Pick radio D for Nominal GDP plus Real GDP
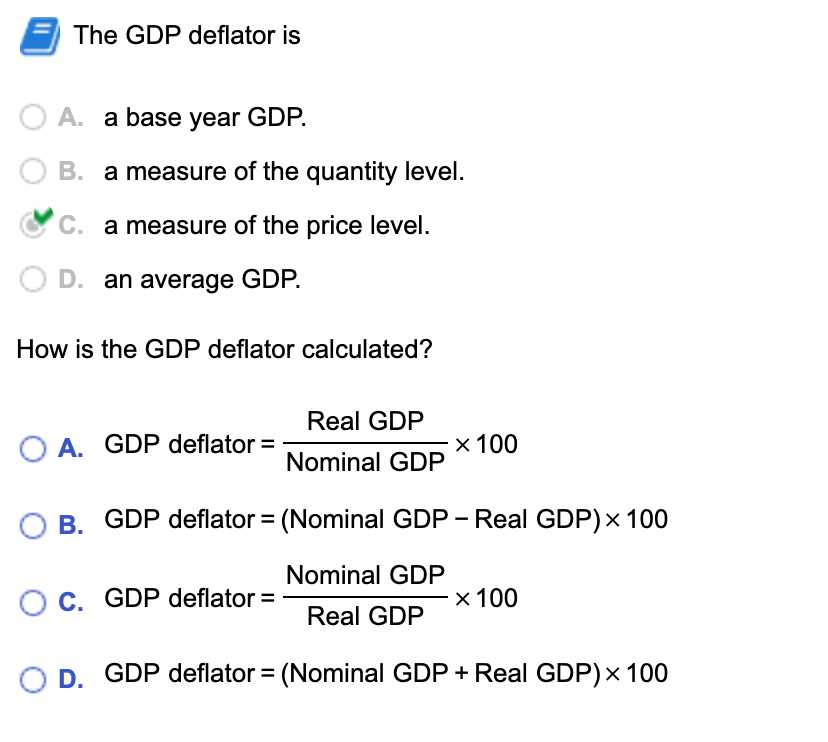 pyautogui.click(x=33, y=680)
